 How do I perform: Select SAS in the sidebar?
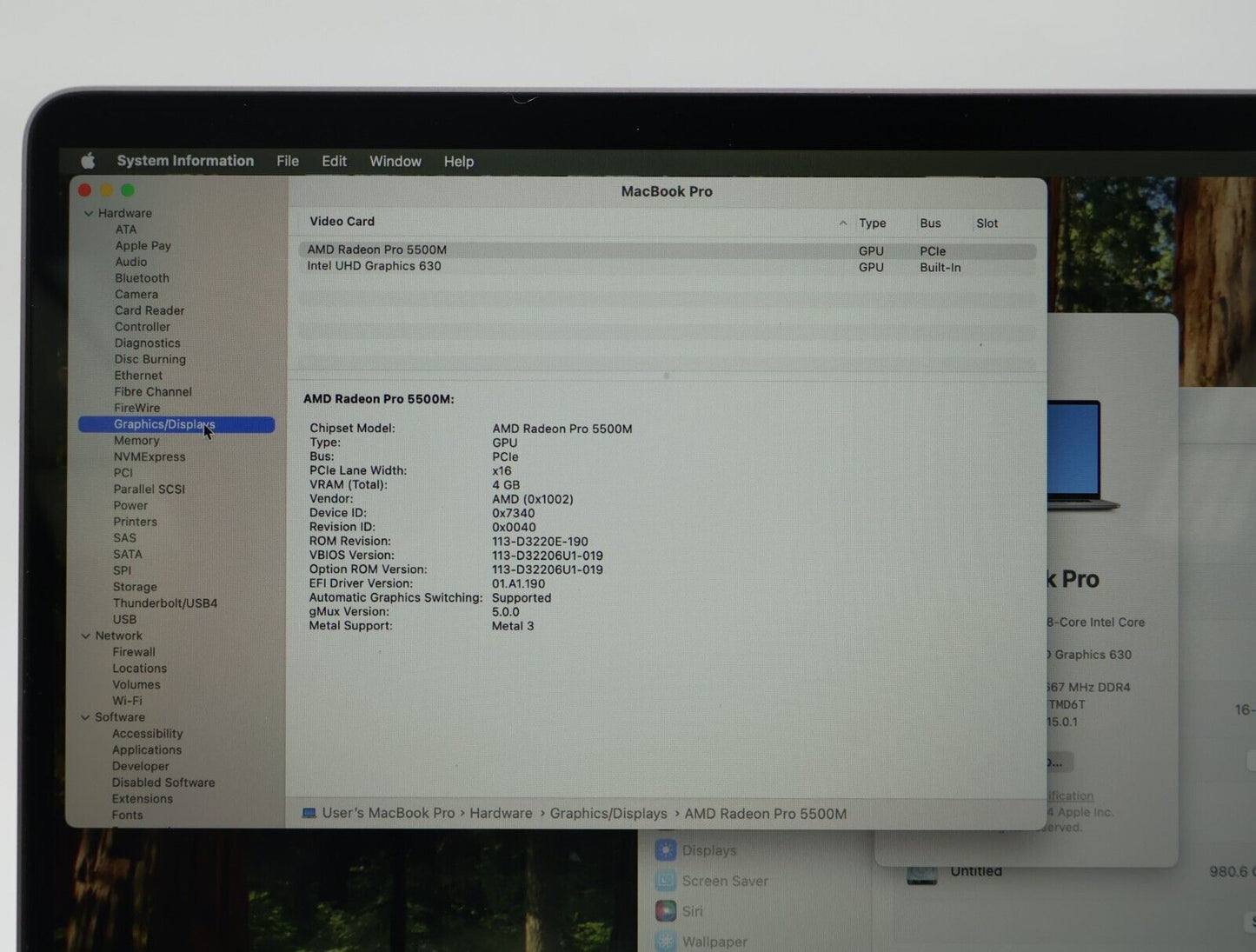coord(125,538)
